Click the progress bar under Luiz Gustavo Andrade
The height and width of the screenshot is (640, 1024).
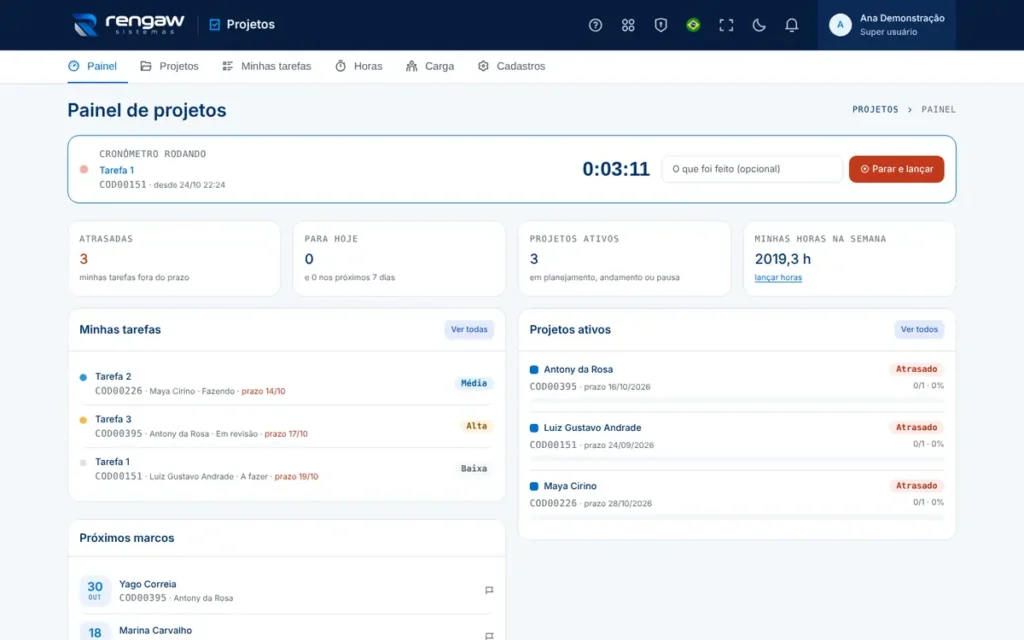point(737,459)
